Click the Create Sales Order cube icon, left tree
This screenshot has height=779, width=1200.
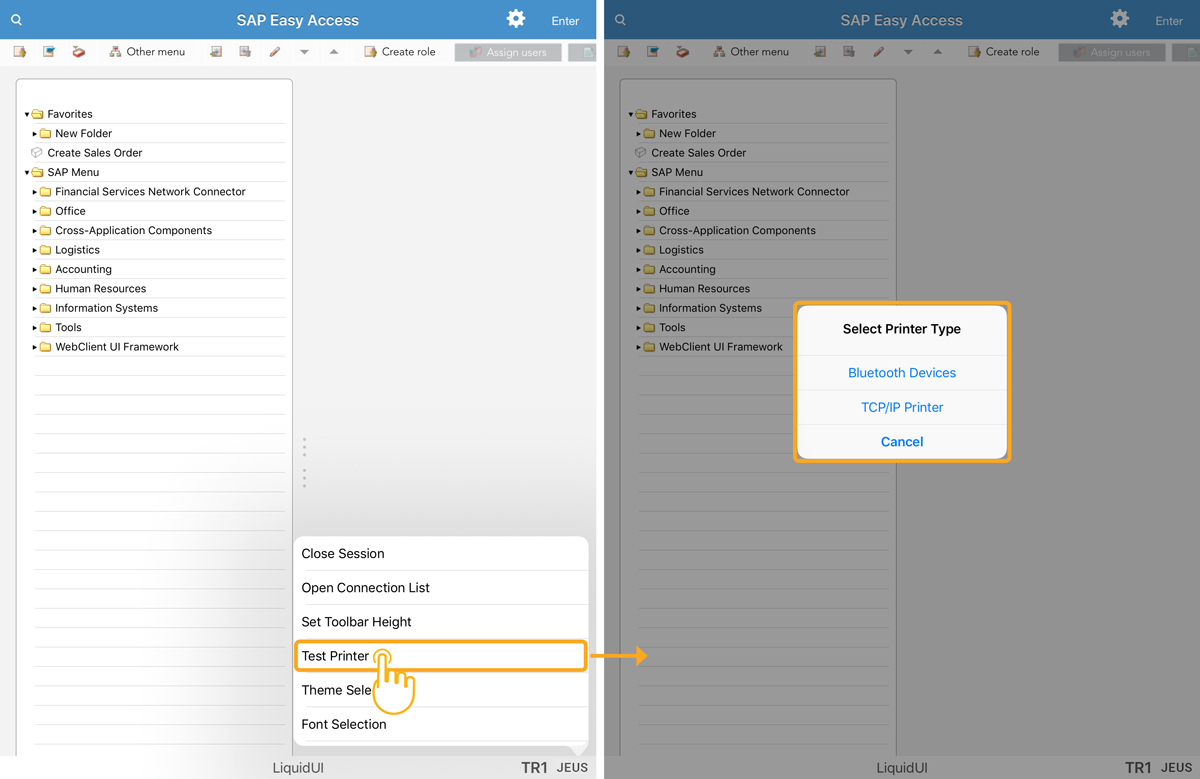37,153
